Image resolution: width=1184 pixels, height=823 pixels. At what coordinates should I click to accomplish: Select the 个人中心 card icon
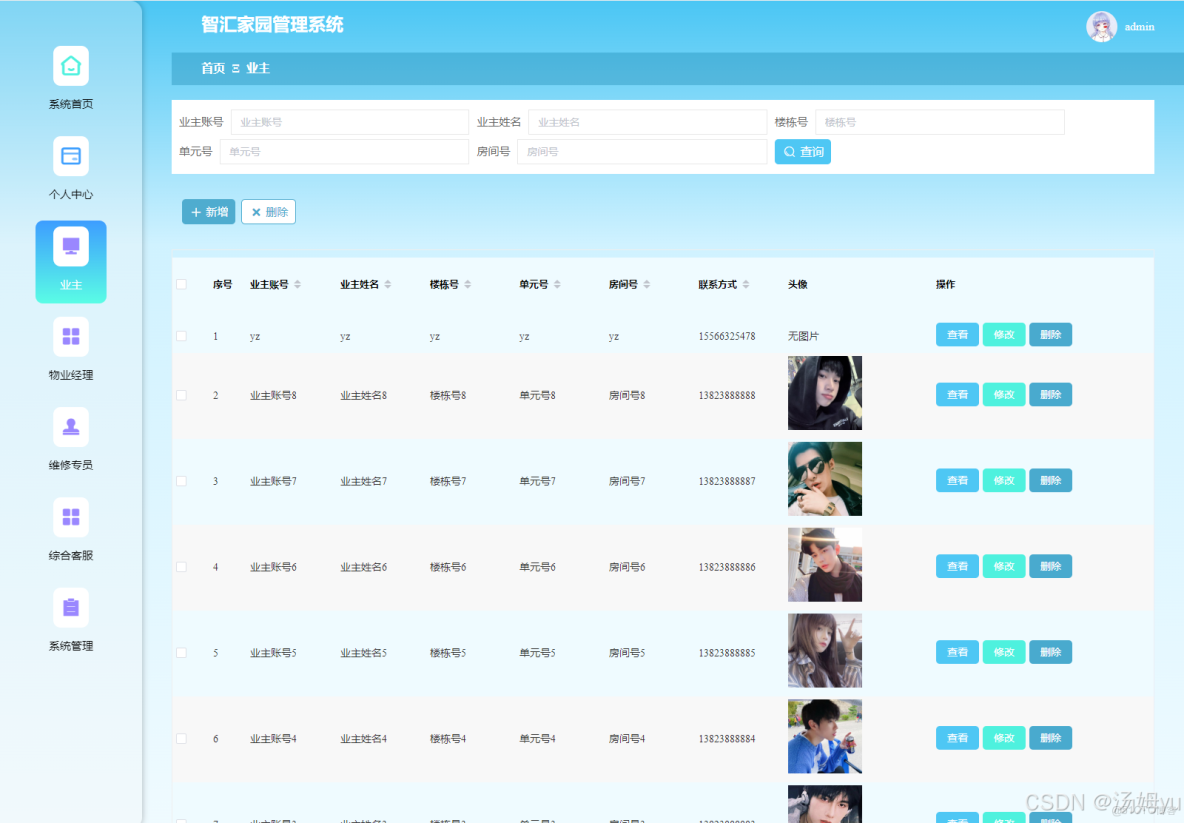pyautogui.click(x=70, y=155)
